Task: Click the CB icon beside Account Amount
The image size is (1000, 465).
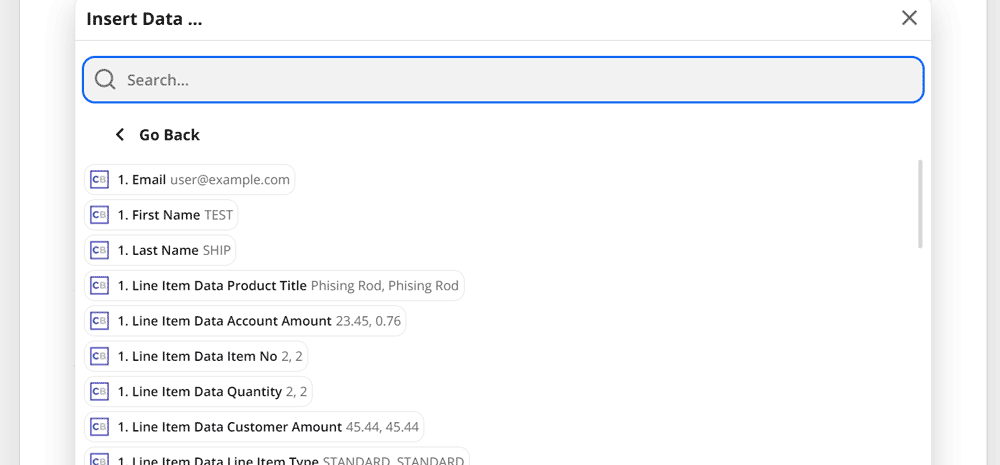Action: (99, 321)
